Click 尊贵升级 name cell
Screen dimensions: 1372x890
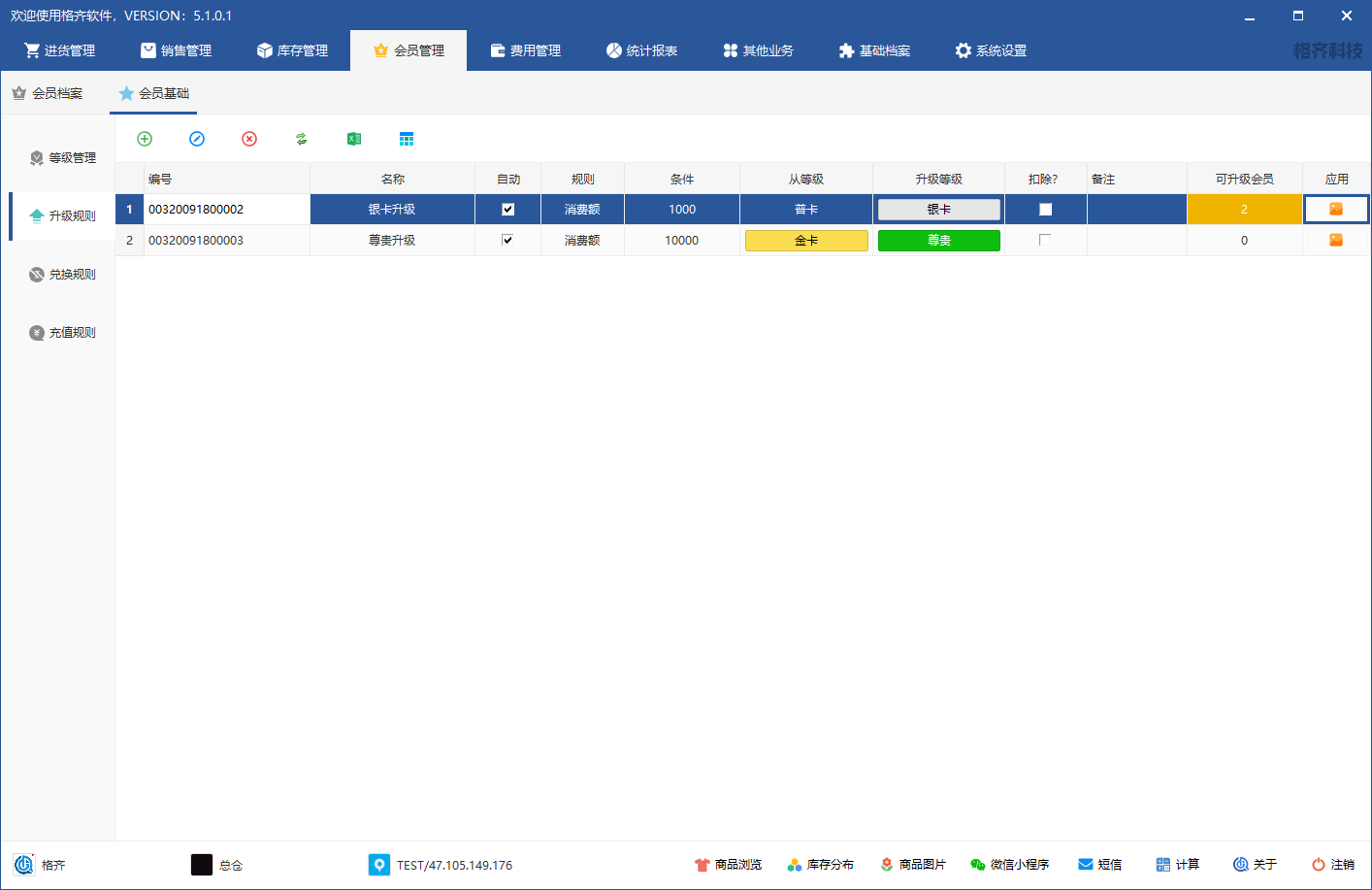pos(392,240)
